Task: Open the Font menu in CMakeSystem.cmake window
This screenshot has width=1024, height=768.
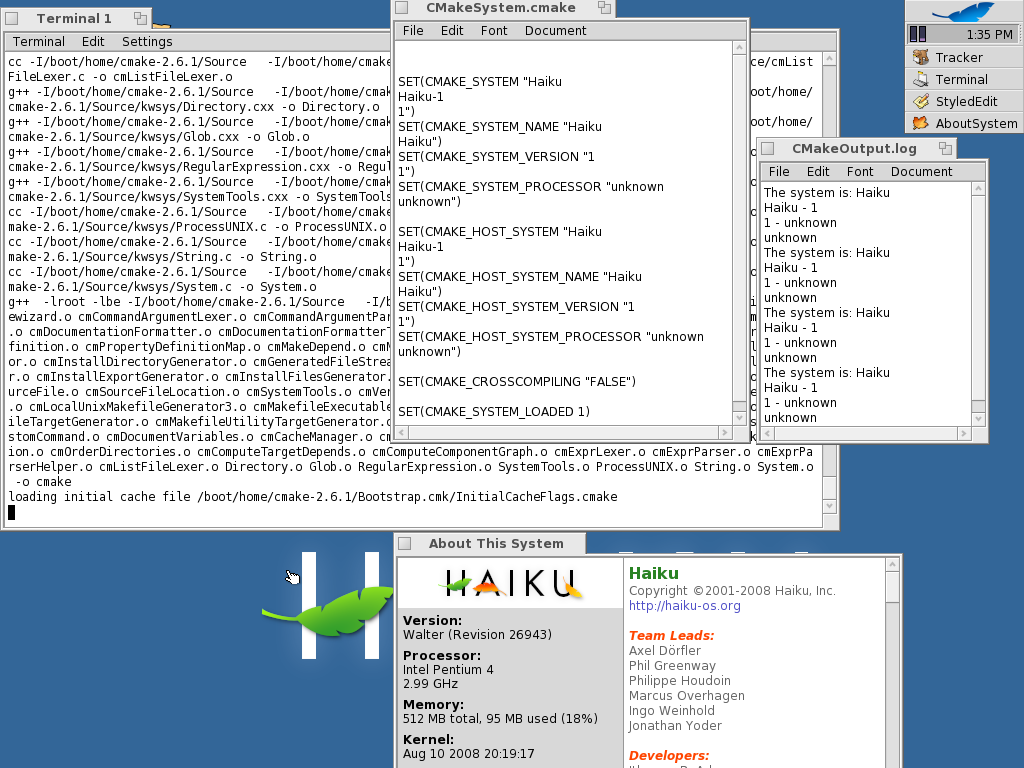Action: [x=494, y=30]
